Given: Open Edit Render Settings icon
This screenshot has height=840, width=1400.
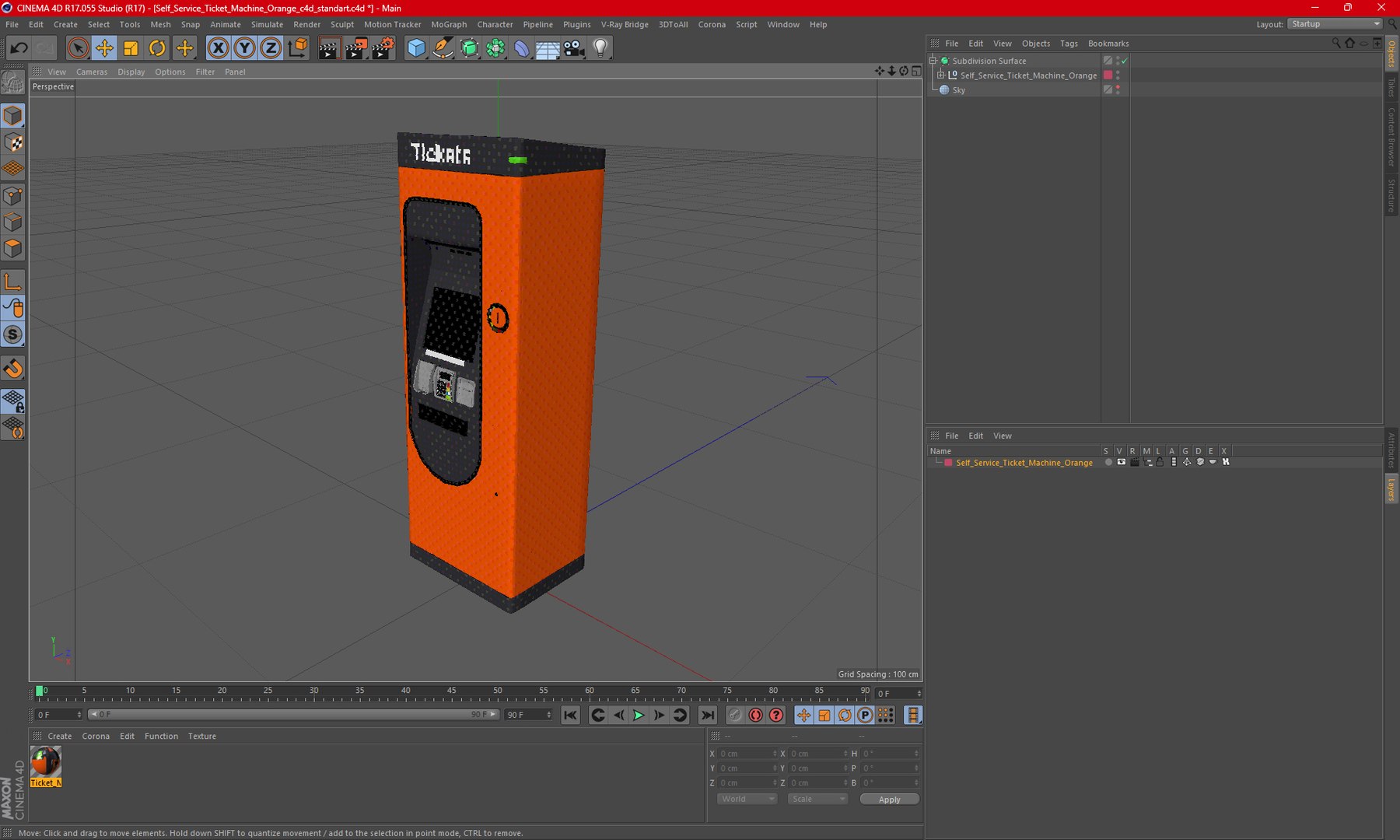Looking at the screenshot, I should pyautogui.click(x=383, y=48).
